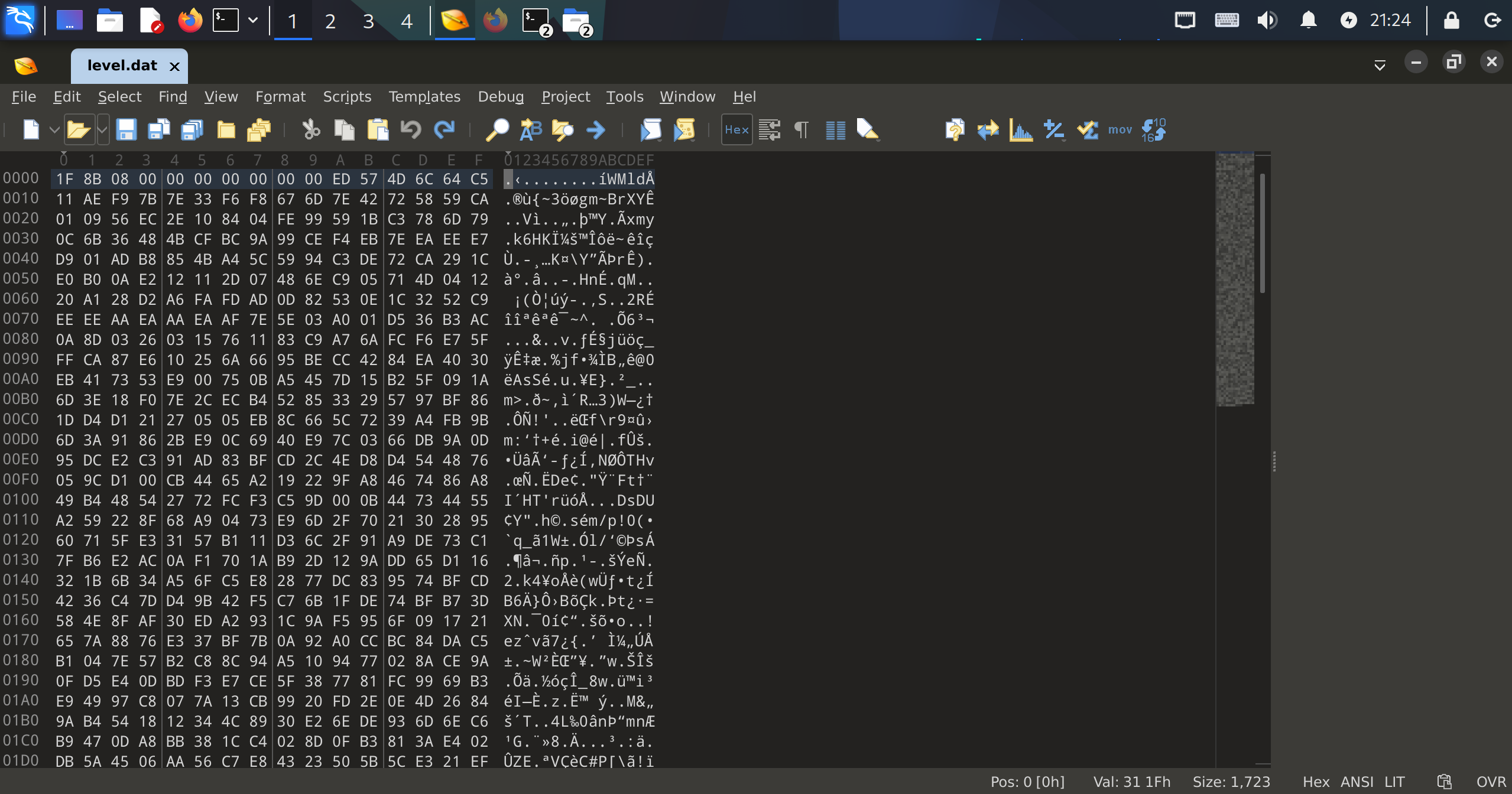The image size is (1512, 794).
Task: Toggle the OVR insert mode in the status bar
Action: (1490, 782)
